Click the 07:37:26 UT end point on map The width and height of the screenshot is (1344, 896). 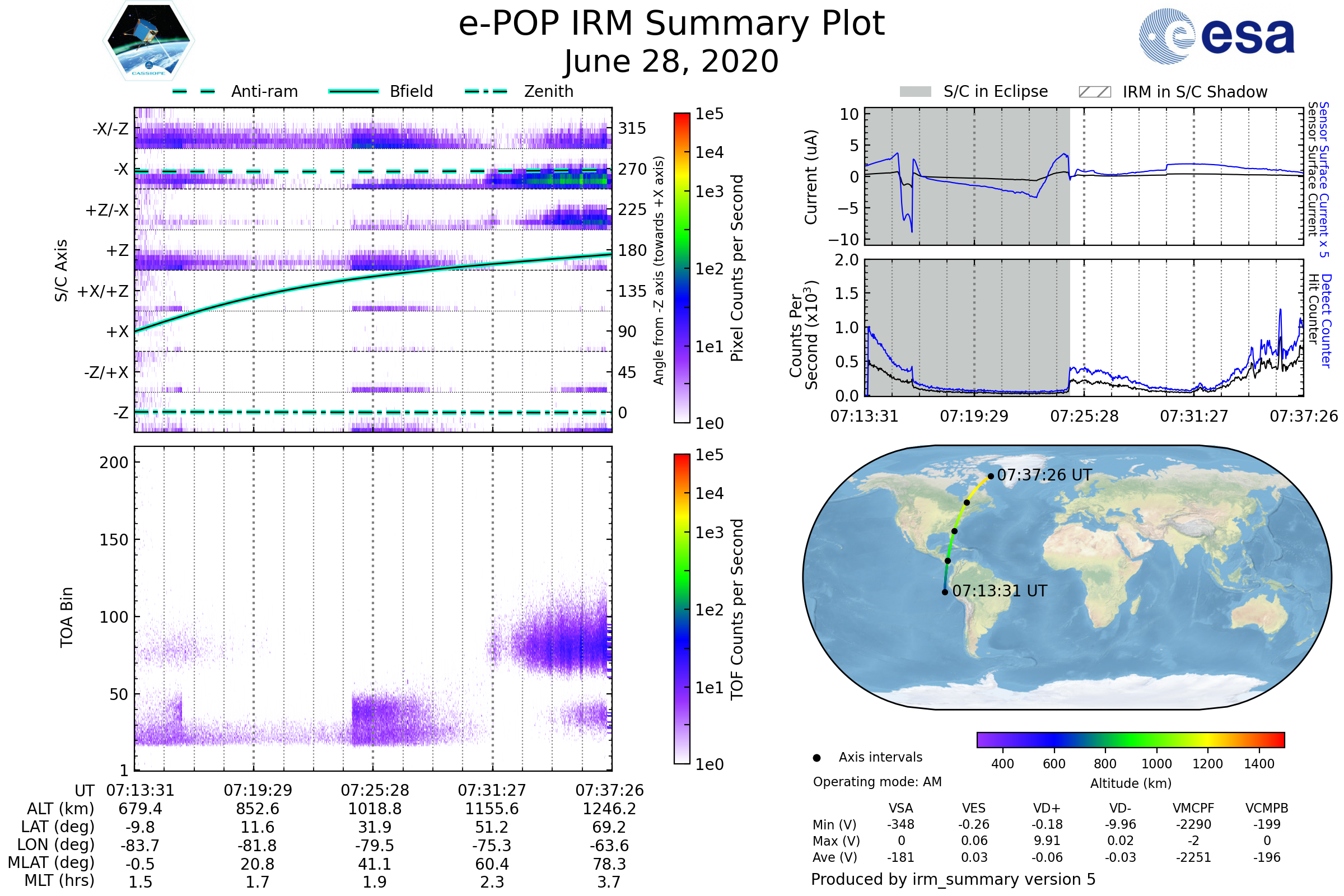[x=991, y=476]
